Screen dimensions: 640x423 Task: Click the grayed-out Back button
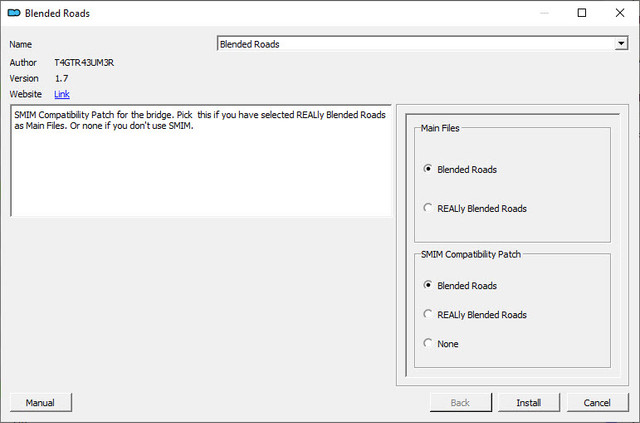coord(460,403)
